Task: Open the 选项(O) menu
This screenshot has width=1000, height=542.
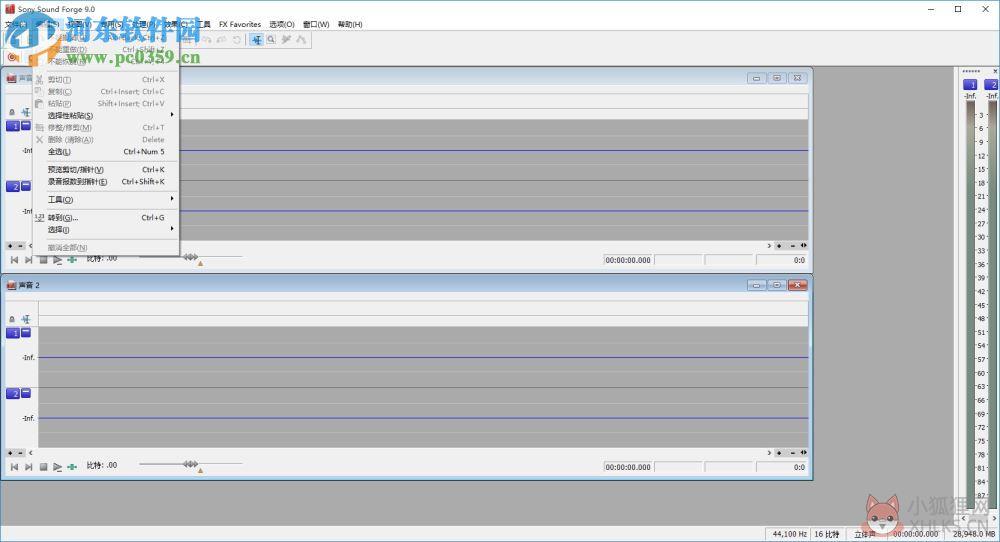Action: point(282,24)
